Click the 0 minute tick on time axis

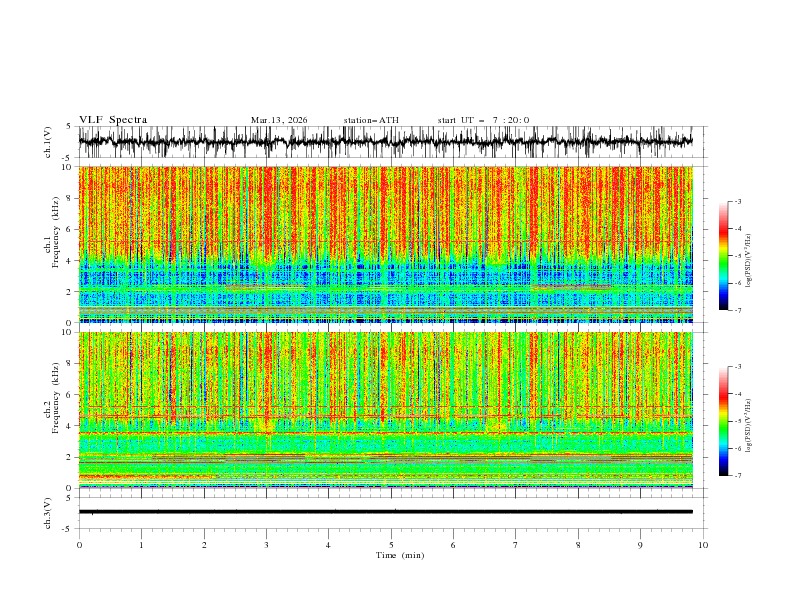[79, 545]
